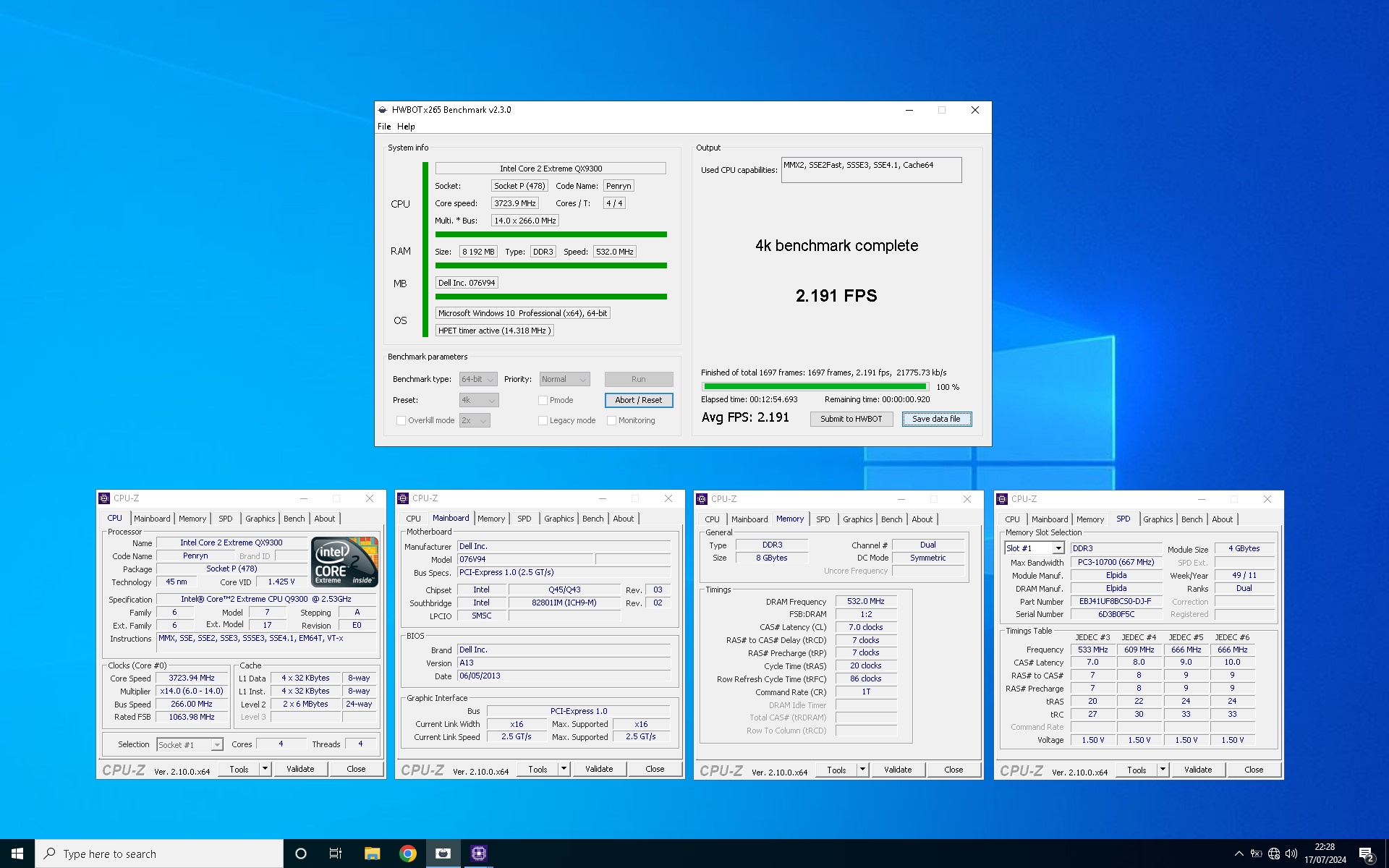This screenshot has width=1389, height=868.
Task: Open the Preset 4k dropdown
Action: (x=479, y=400)
